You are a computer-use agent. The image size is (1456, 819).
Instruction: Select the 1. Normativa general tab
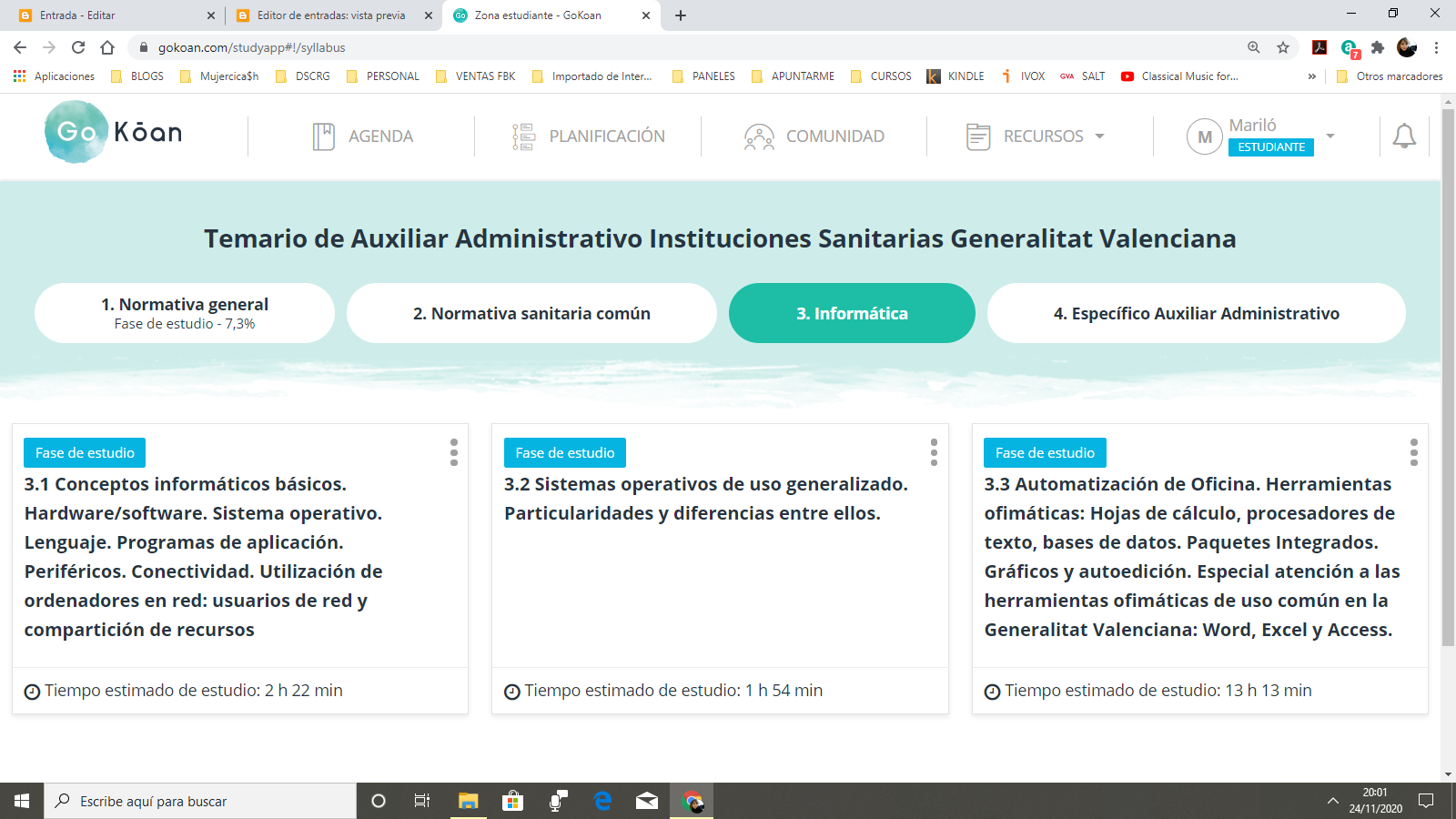185,313
